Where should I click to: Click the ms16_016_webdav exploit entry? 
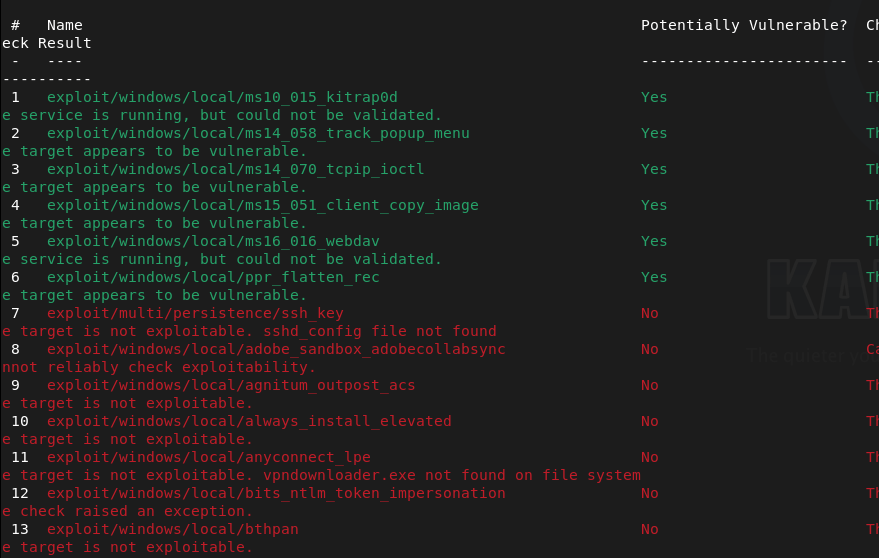pos(212,241)
